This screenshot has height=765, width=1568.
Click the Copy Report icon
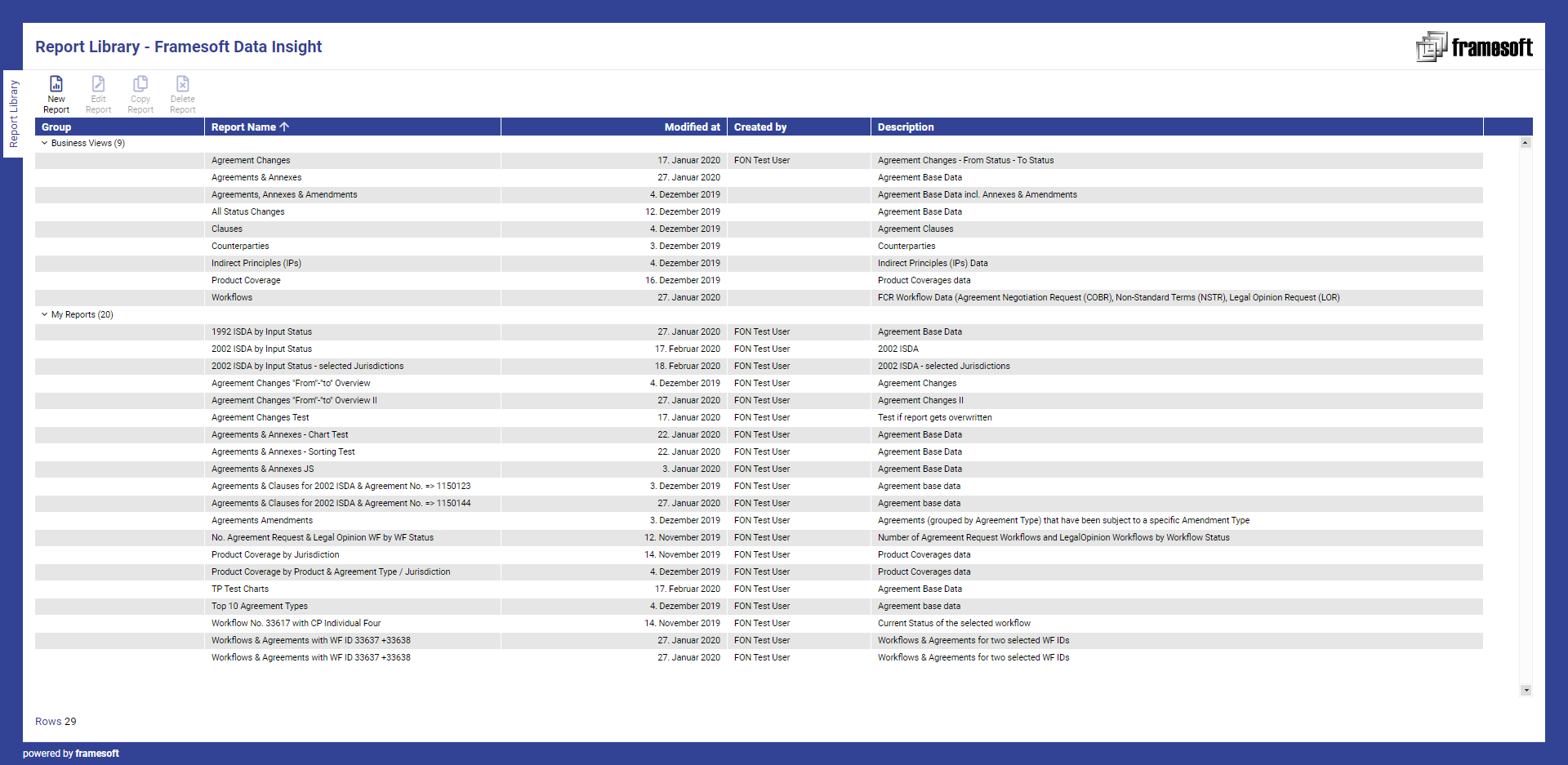(140, 84)
